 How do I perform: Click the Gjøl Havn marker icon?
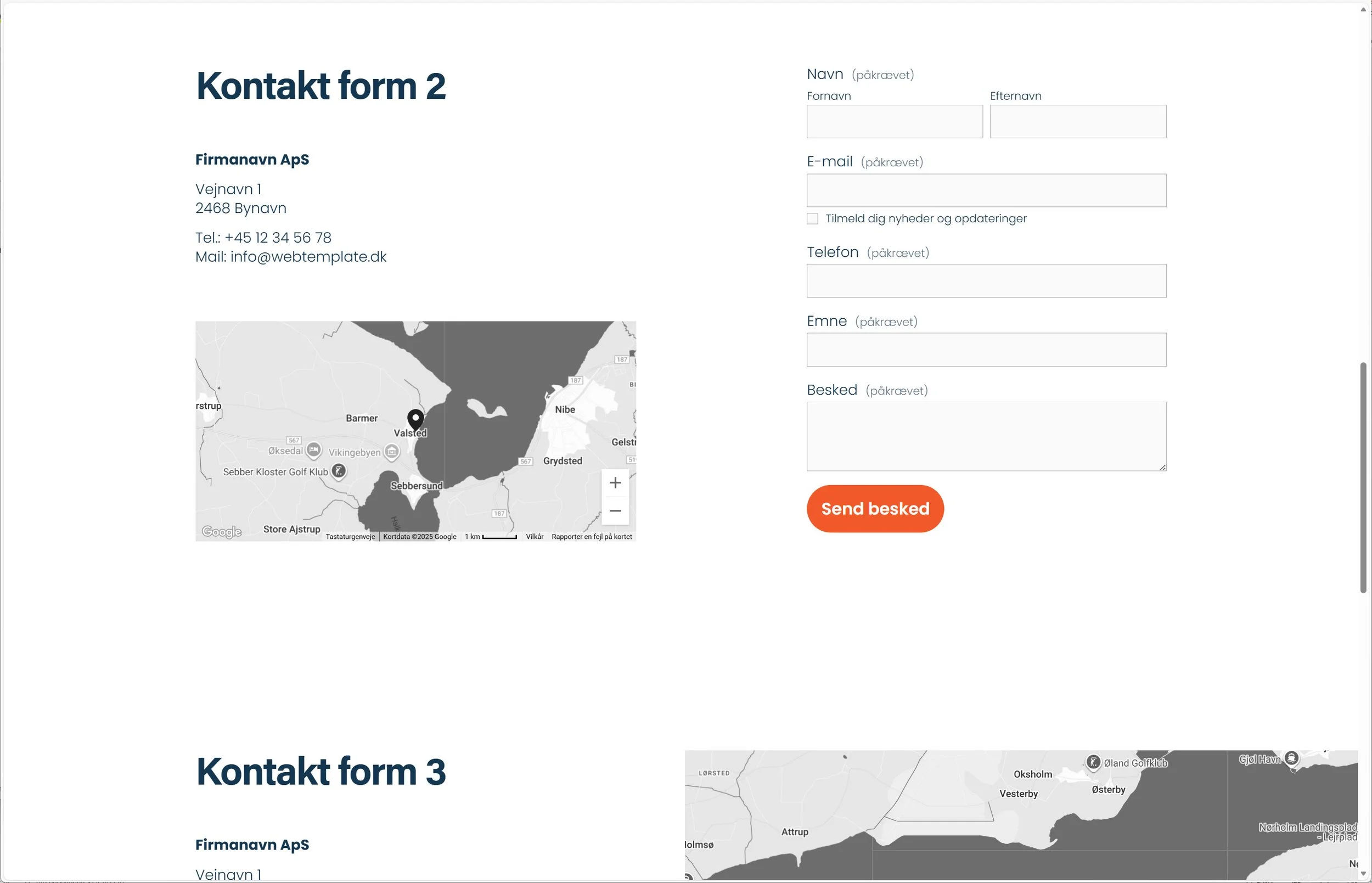click(x=1292, y=758)
